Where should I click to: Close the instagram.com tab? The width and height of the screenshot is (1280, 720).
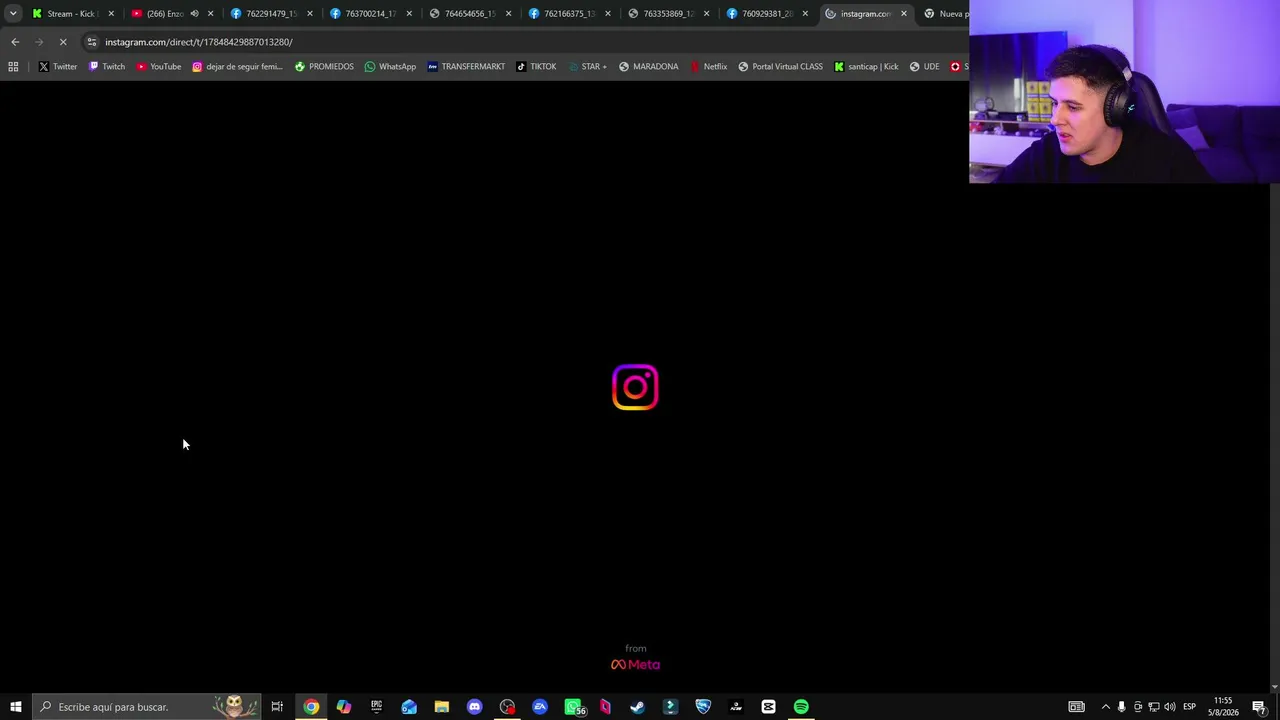[904, 14]
